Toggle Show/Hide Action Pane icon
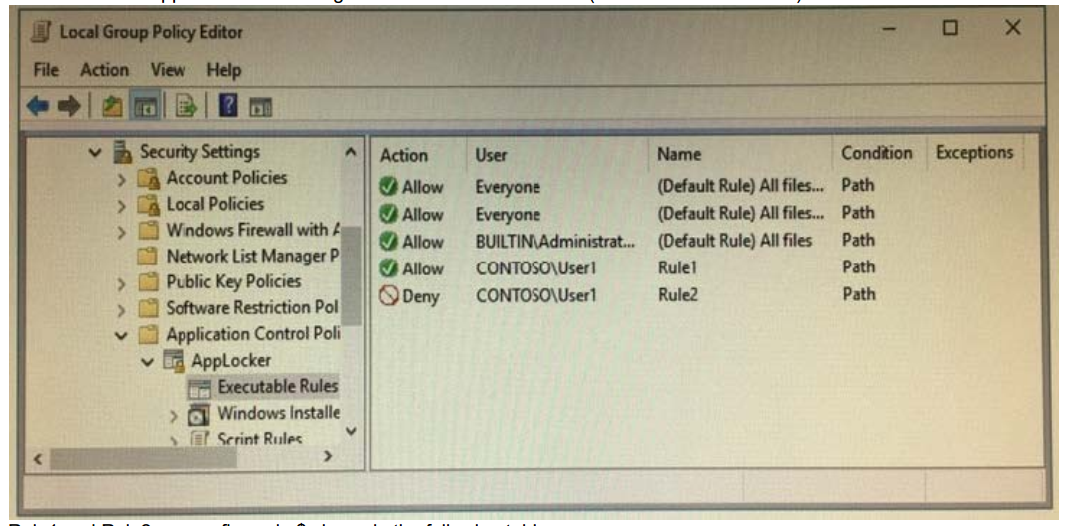 [261, 106]
